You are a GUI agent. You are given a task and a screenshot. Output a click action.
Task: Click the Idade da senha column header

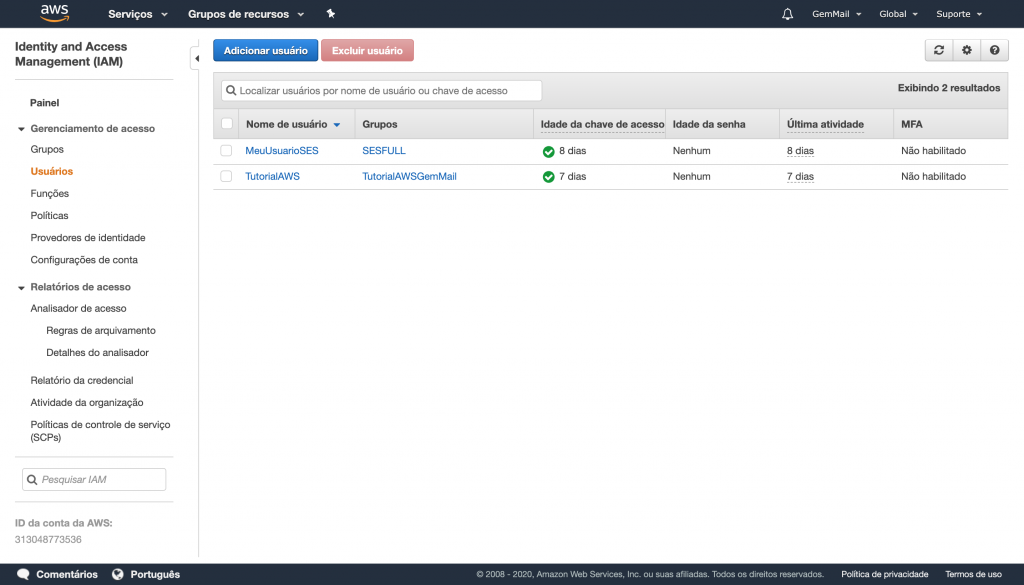tap(709, 124)
